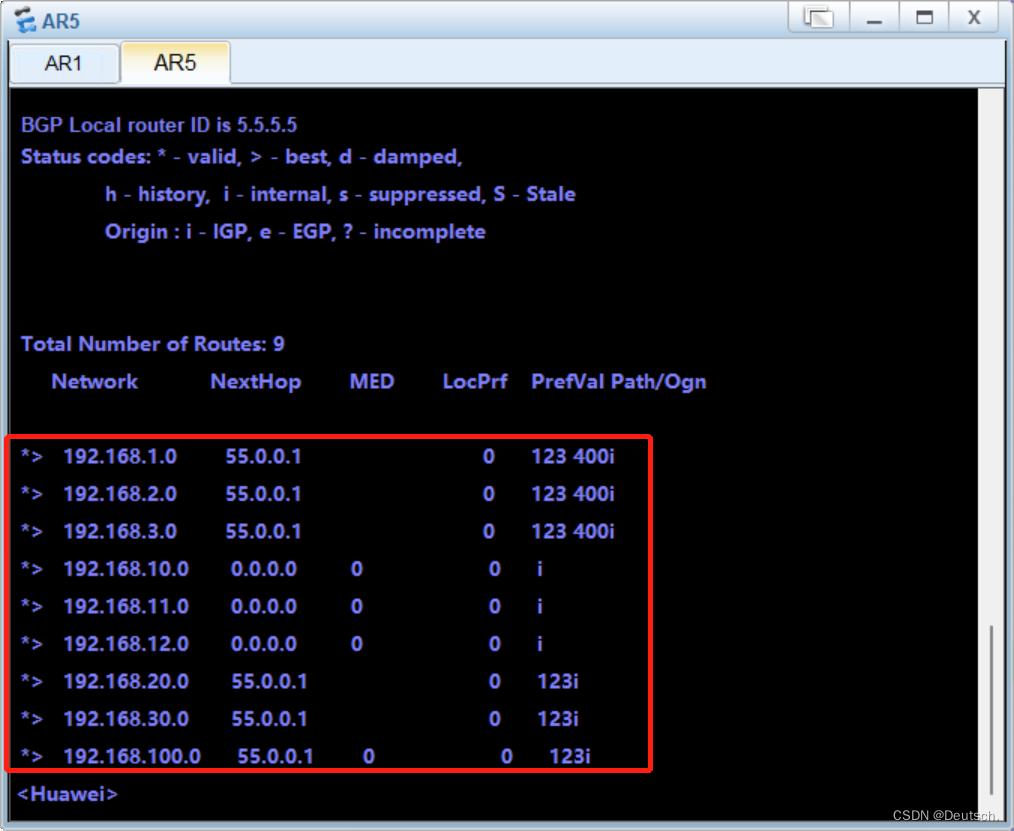The height and width of the screenshot is (831, 1014).
Task: Click next hop 0.0.0.0 of 192.168.10.0
Action: tap(264, 569)
